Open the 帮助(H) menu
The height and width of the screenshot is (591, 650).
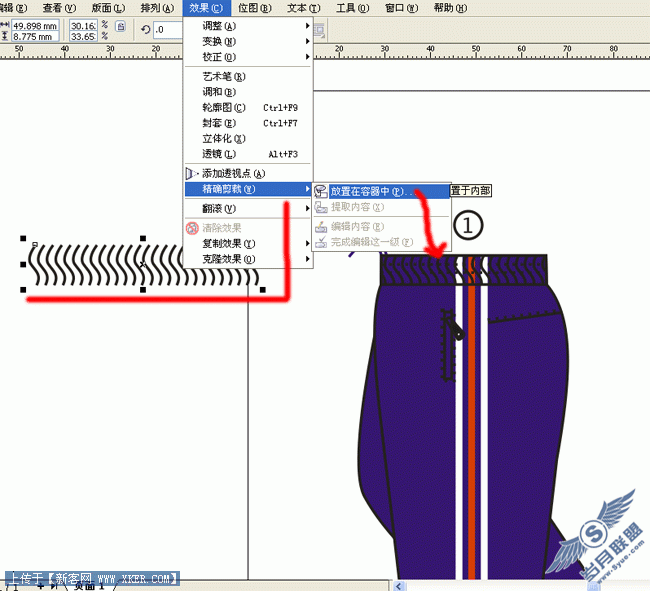450,8
